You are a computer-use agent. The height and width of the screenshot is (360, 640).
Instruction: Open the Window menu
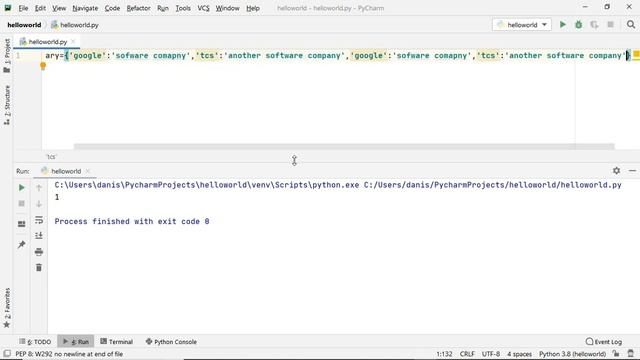tap(227, 8)
